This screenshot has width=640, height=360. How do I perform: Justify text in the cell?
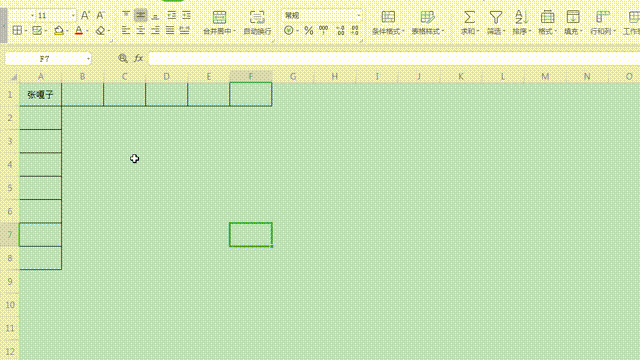click(x=170, y=30)
